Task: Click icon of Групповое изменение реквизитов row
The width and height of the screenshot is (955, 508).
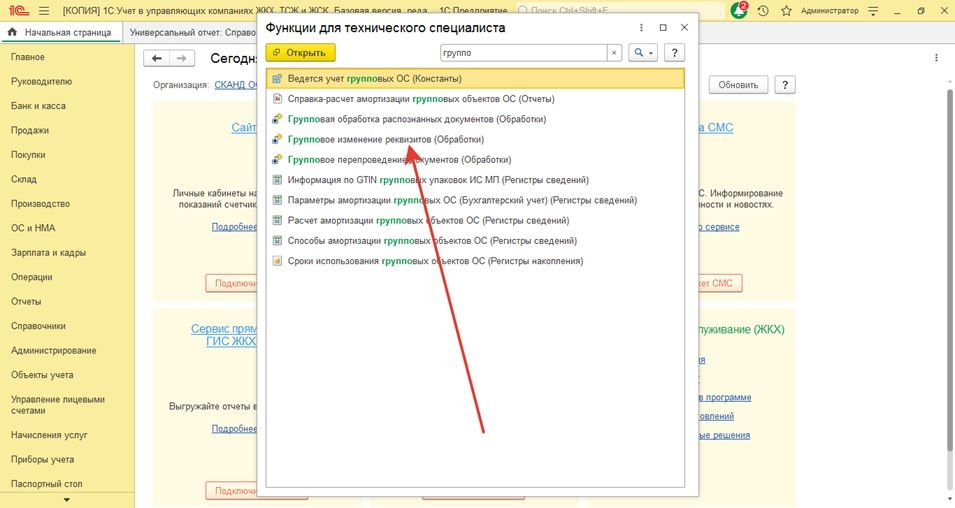Action: click(x=277, y=139)
